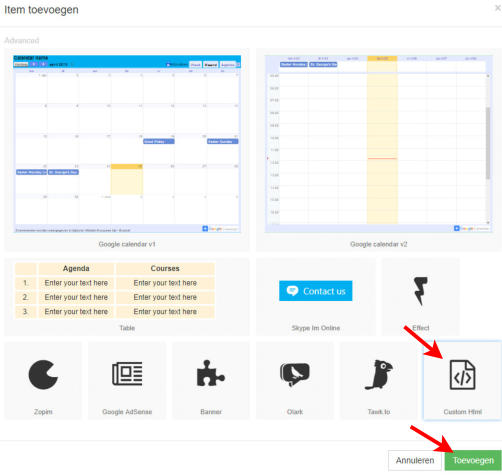Pick the Banner puzzle piece icon
Viewport: 502px width, 475px height.
tap(211, 373)
